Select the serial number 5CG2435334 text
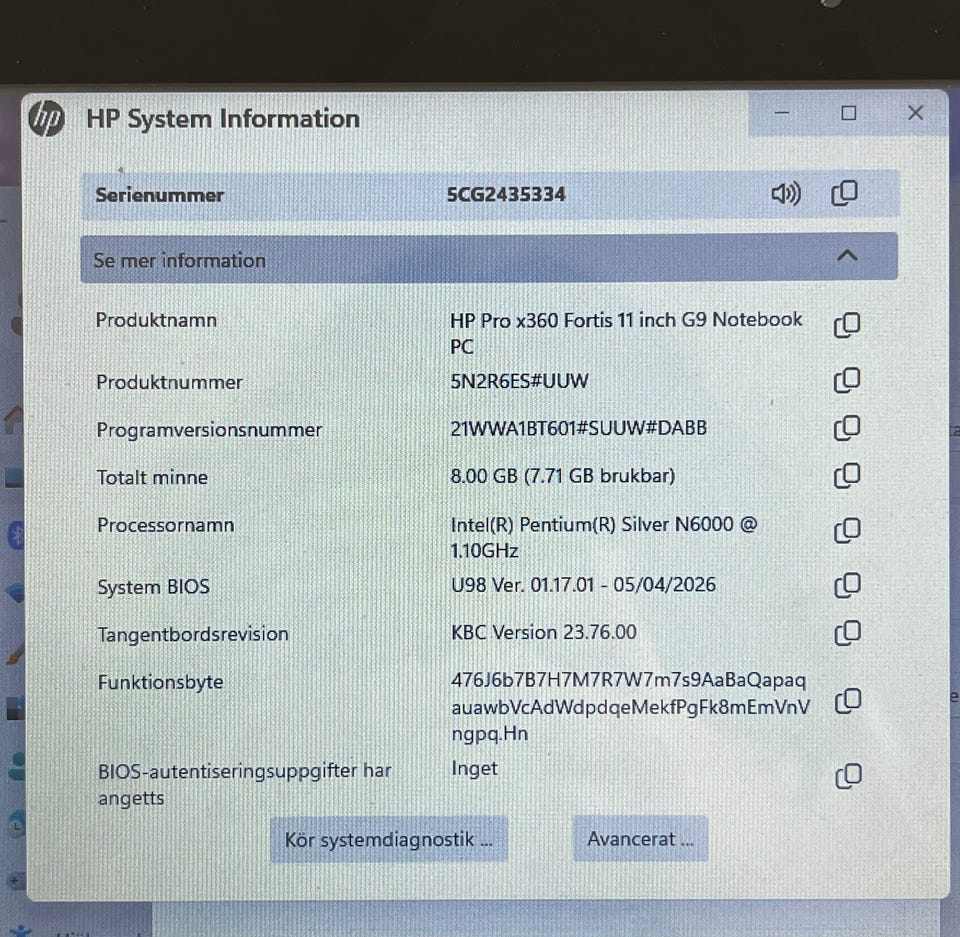 tap(506, 195)
